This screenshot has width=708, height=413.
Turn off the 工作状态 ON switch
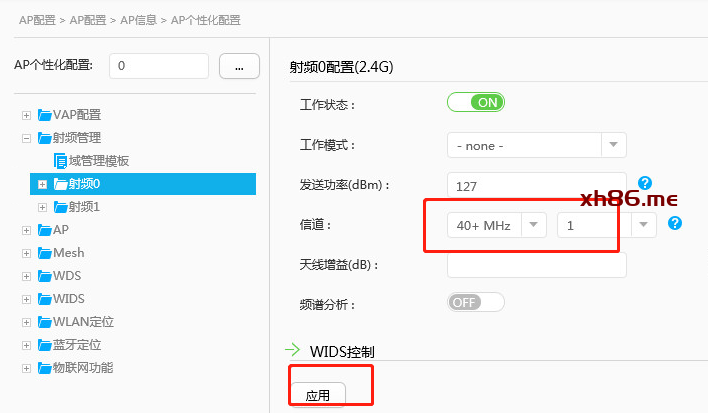pos(476,102)
